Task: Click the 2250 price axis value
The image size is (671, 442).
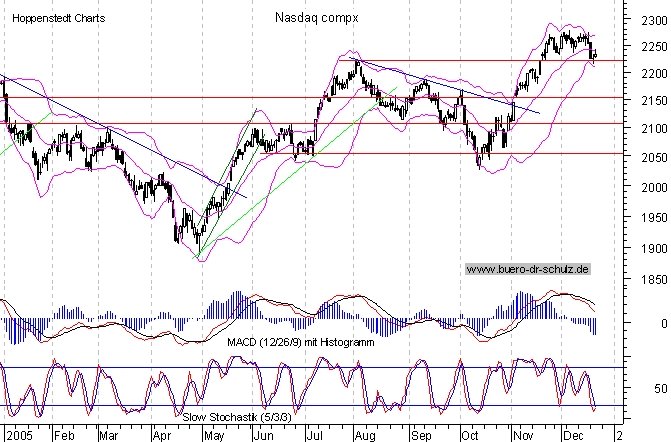Action: [x=654, y=47]
